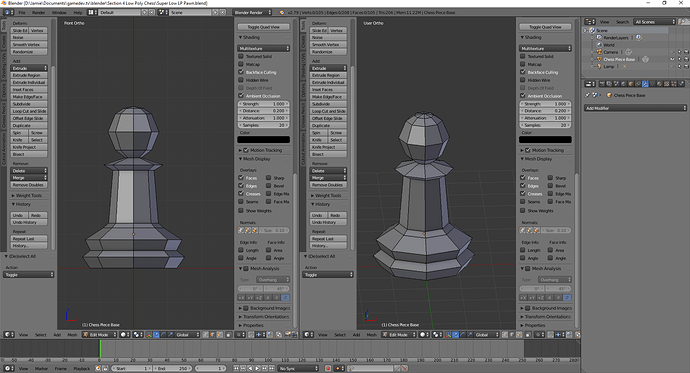Open the Render properties tab icon

click(602, 84)
